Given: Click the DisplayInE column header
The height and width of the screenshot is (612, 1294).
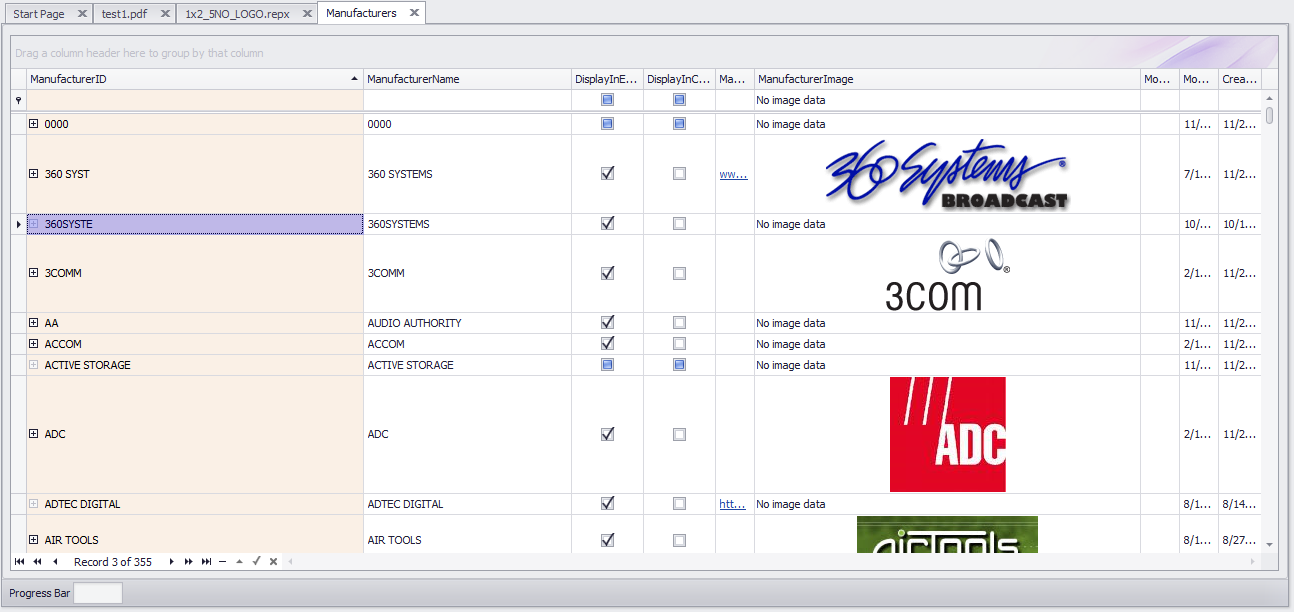Looking at the screenshot, I should click(607, 79).
